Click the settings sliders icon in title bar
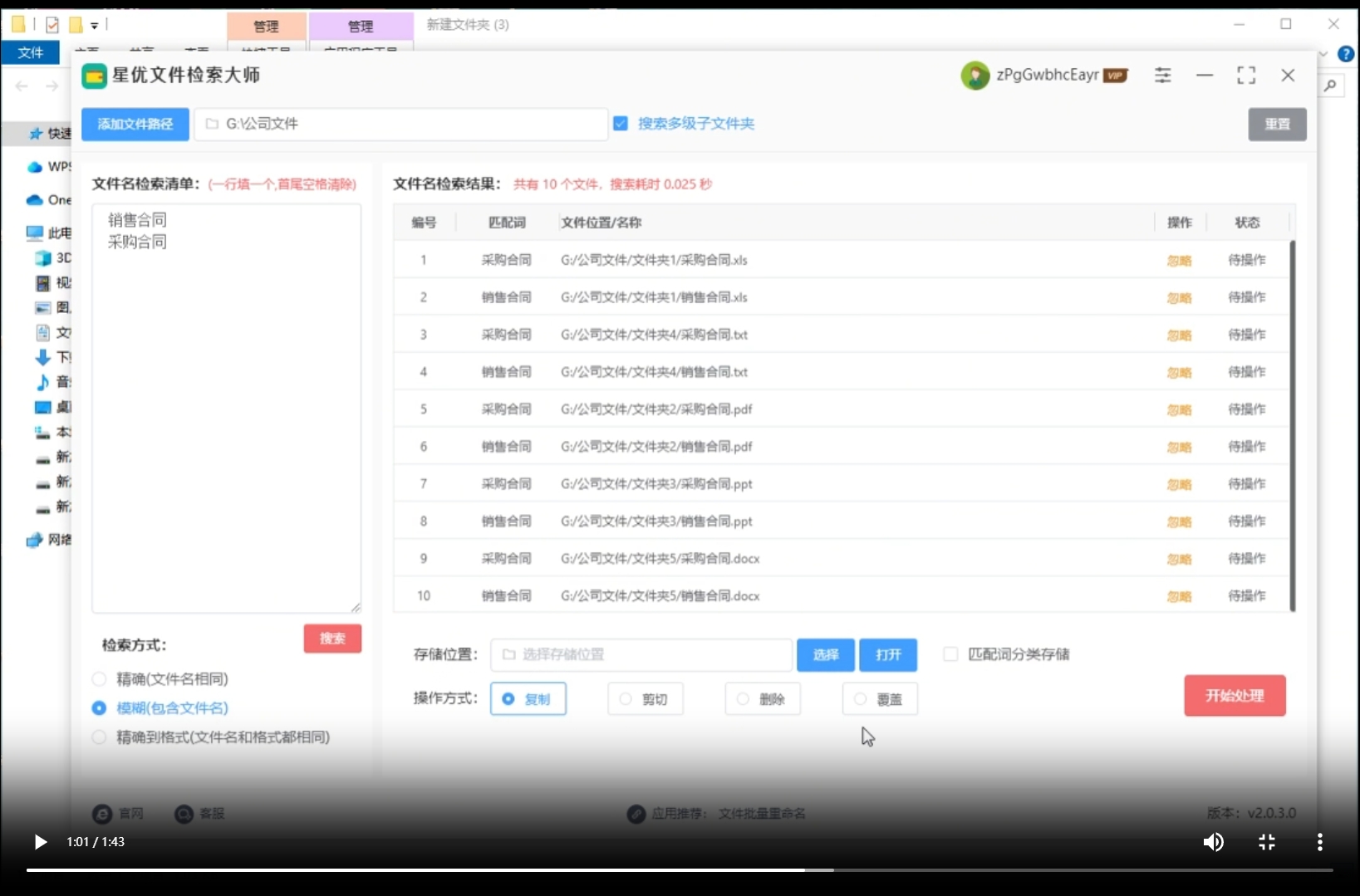 tap(1162, 76)
